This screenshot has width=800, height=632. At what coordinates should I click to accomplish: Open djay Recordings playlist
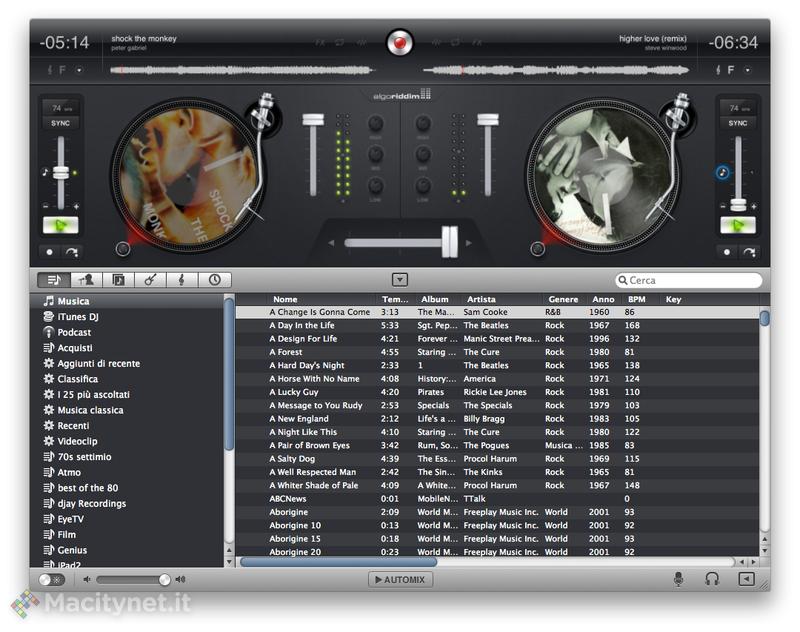point(127,503)
